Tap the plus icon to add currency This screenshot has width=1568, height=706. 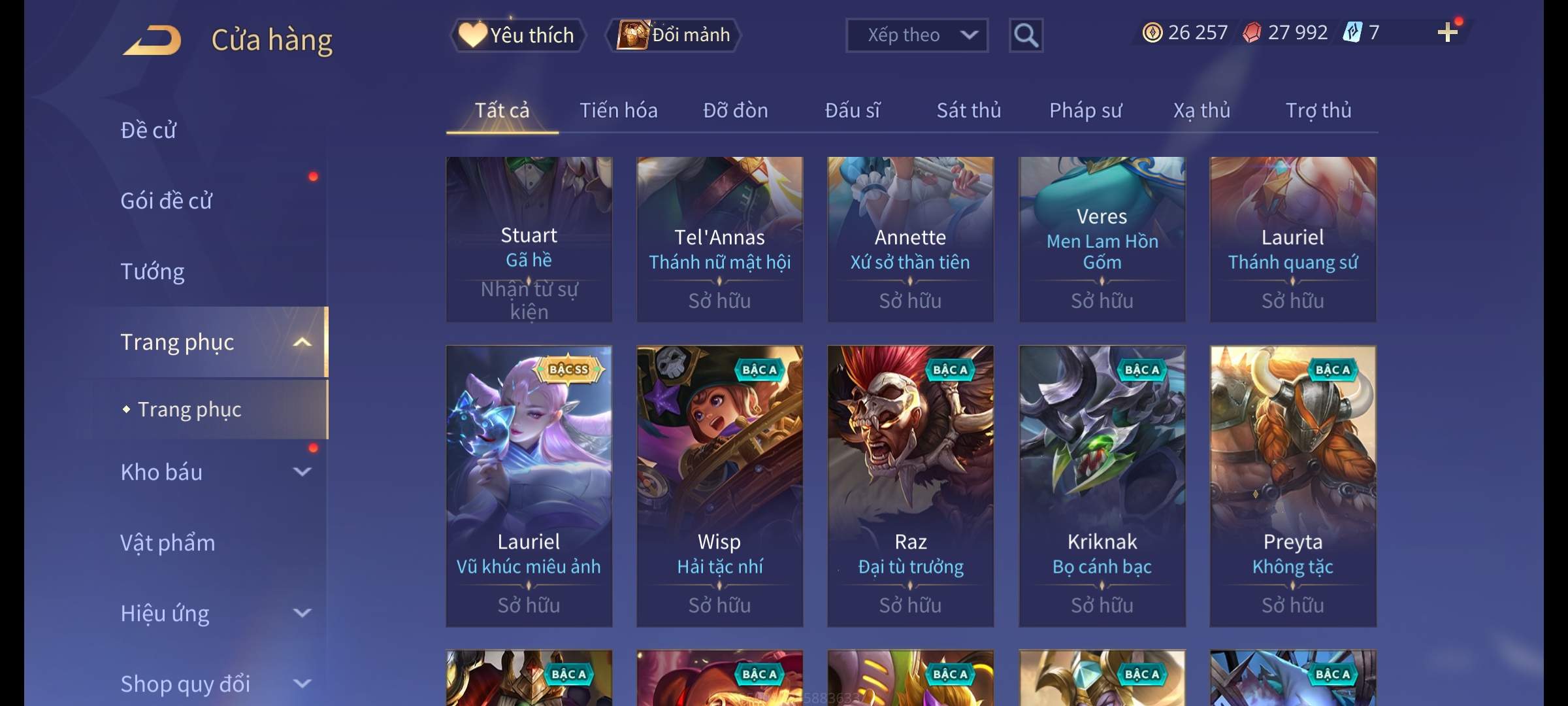click(1448, 33)
